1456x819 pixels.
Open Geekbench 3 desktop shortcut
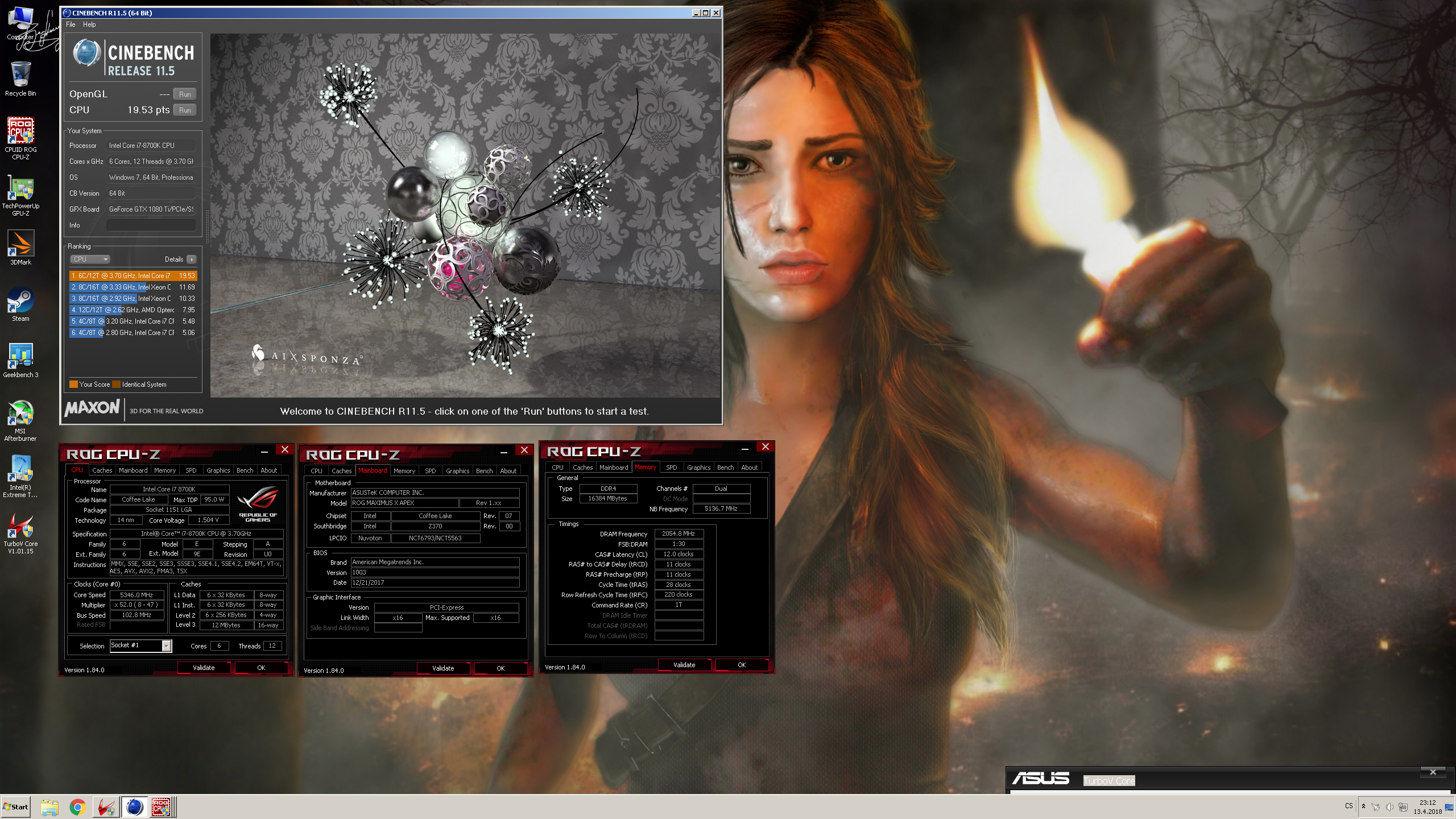pyautogui.click(x=20, y=360)
